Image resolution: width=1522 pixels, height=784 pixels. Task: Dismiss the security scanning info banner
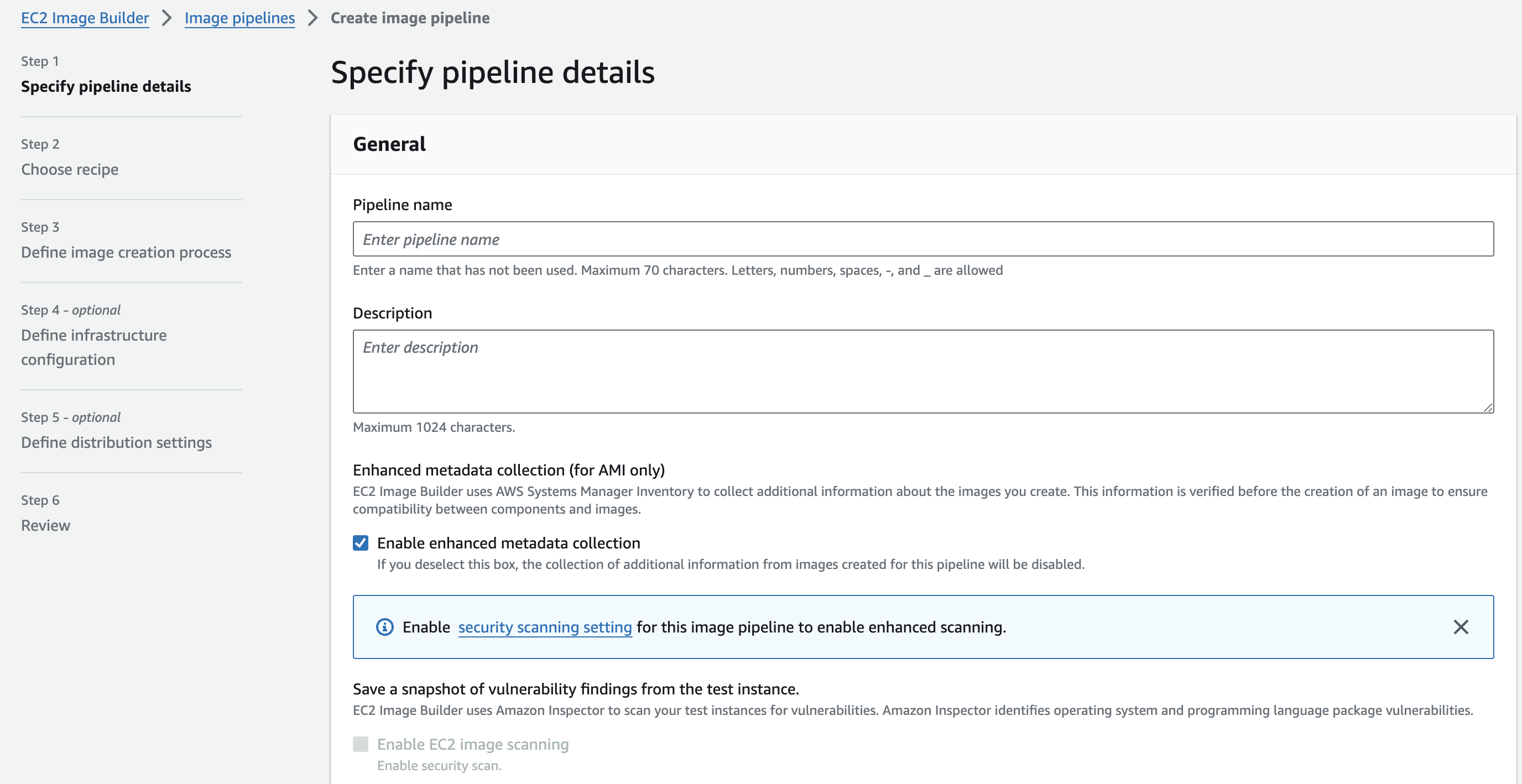1461,627
